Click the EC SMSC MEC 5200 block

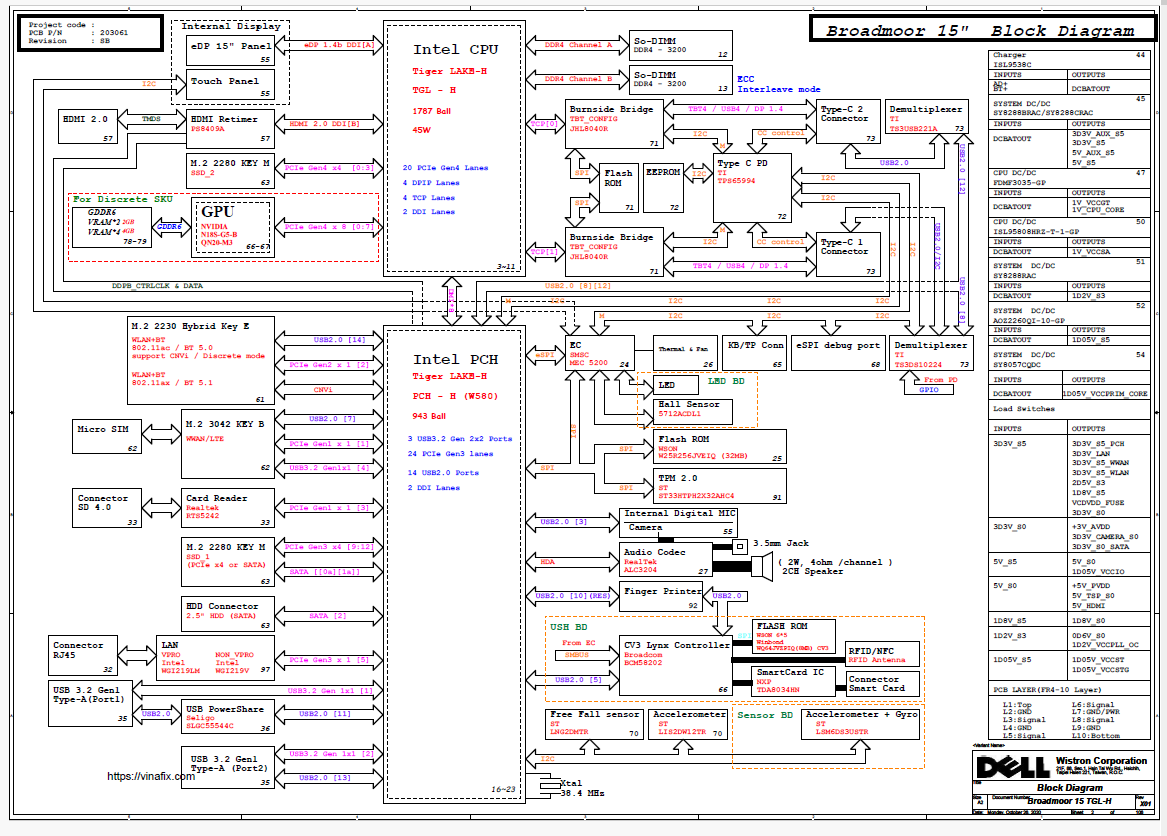[x=599, y=353]
